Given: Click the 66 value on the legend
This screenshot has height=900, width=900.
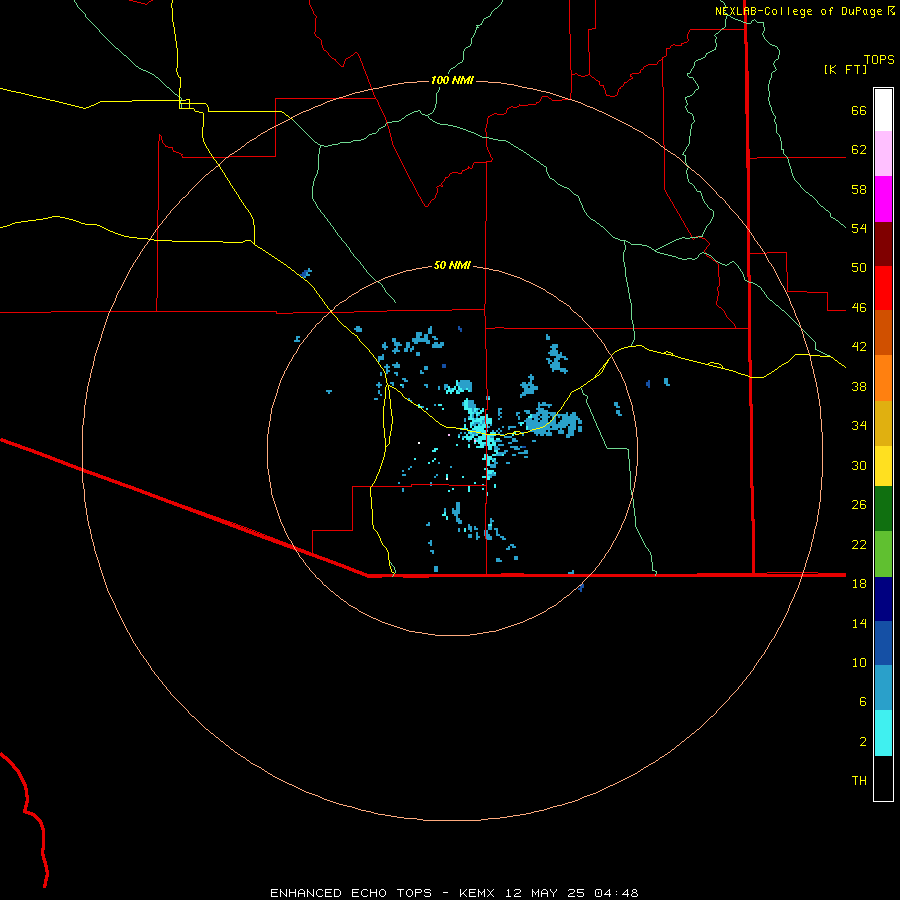Looking at the screenshot, I should point(859,111).
